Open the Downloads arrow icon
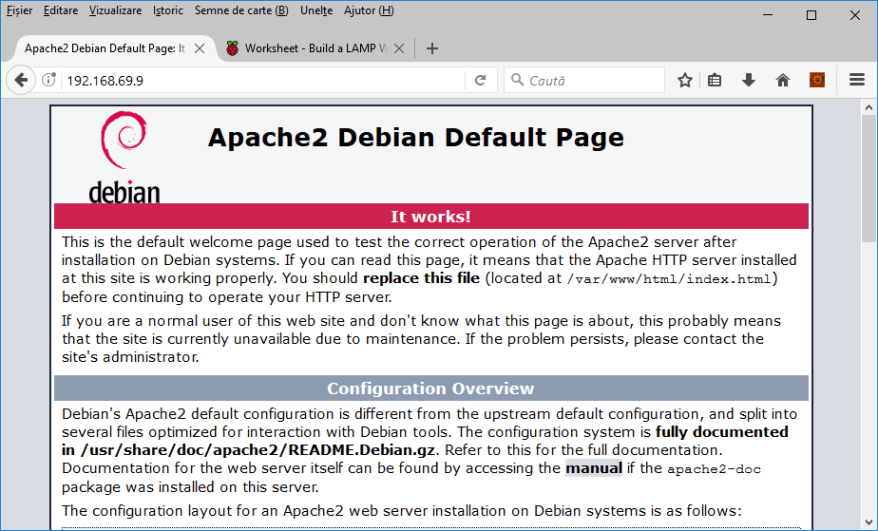 [x=748, y=81]
